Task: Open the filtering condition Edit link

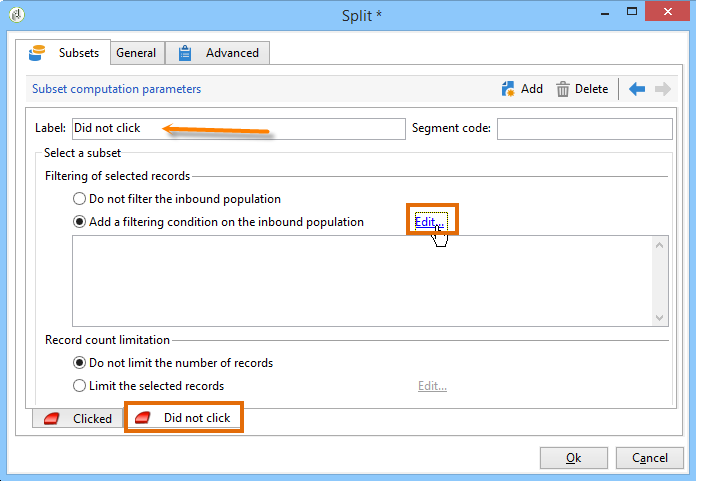Action: coord(431,221)
